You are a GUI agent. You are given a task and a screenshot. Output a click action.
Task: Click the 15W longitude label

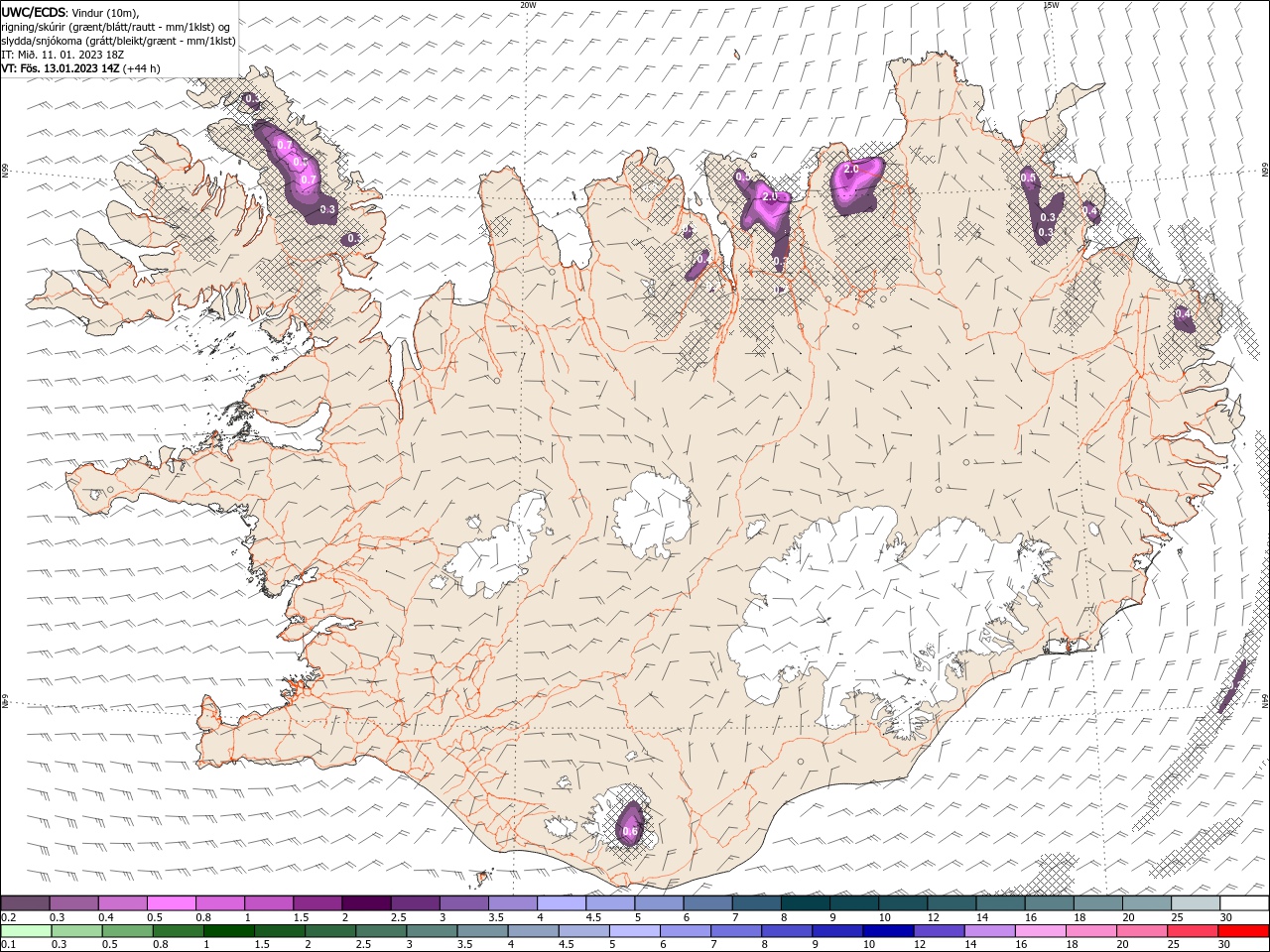(1051, 5)
